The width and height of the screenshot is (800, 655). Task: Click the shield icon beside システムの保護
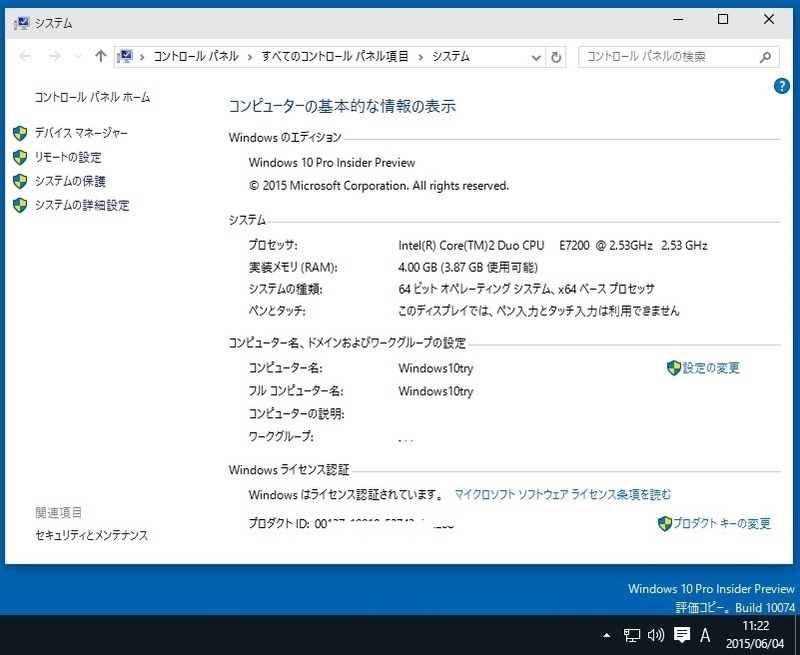(20, 182)
